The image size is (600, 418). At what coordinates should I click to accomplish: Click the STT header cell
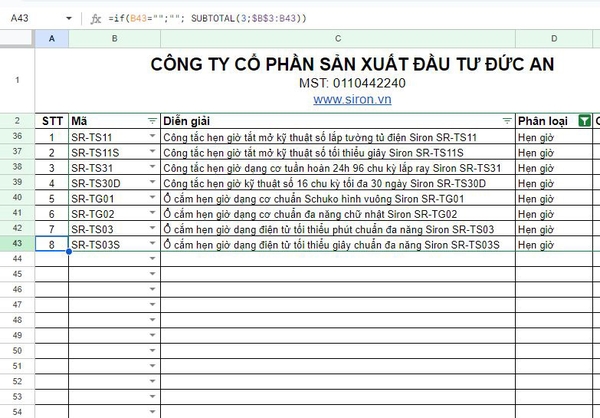tap(52, 121)
